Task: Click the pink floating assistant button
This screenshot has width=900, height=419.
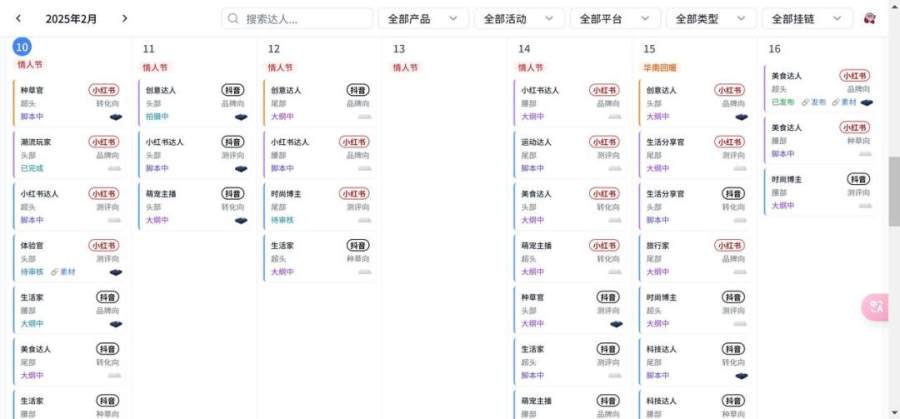Action: click(877, 307)
